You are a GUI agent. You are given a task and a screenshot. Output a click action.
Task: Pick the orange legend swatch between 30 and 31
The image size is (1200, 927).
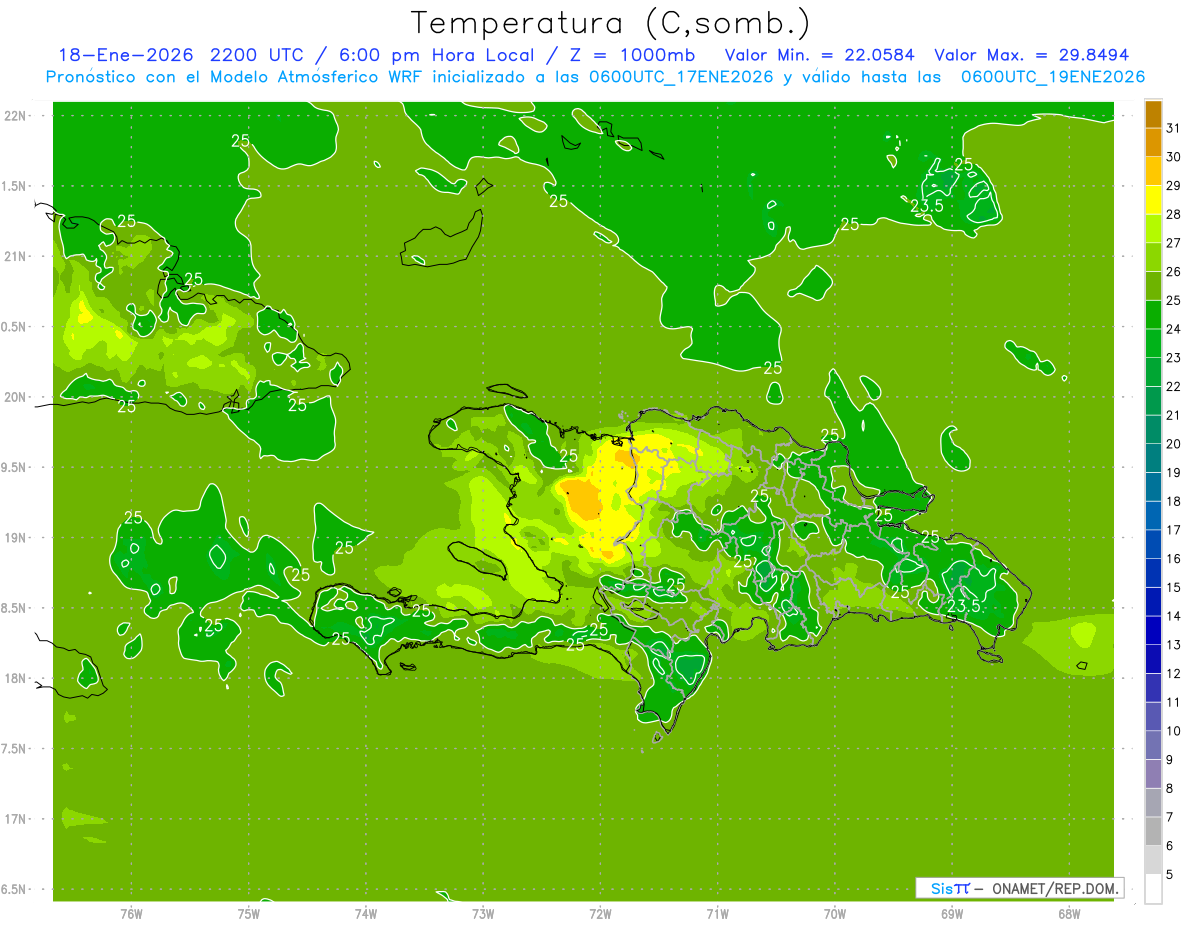pyautogui.click(x=1153, y=143)
